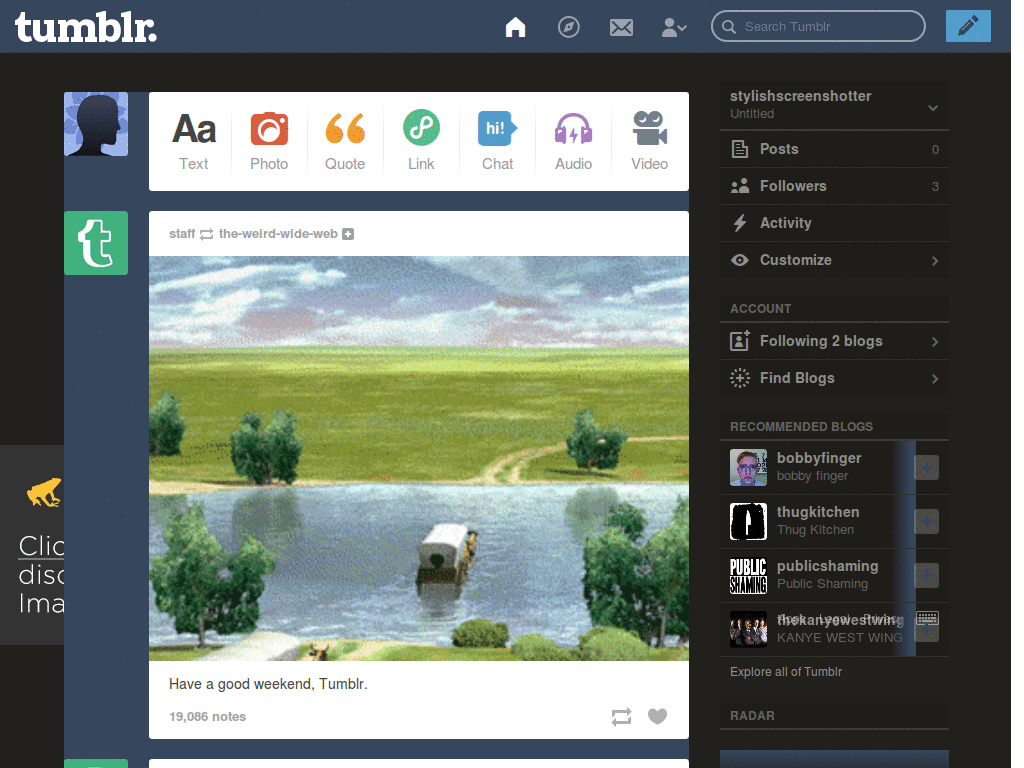Open the bobbyfinger recommended blog
1024x768 pixels.
click(x=819, y=458)
